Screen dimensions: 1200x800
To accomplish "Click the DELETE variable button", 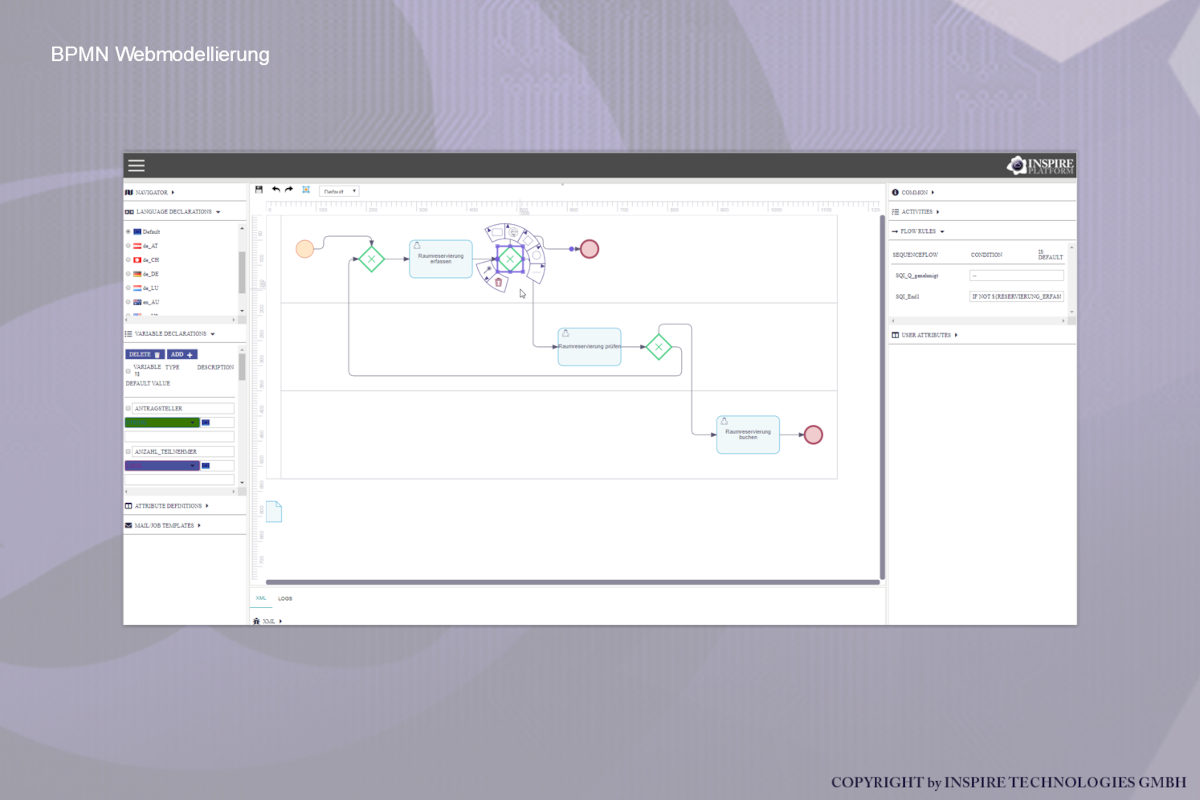I will click(x=144, y=354).
